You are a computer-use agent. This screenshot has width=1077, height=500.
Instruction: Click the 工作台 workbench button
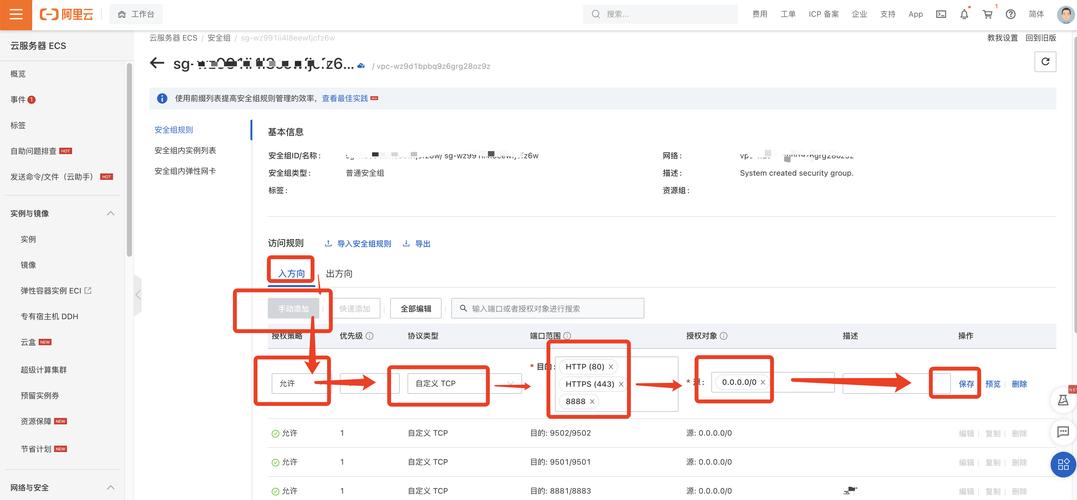(x=136, y=14)
